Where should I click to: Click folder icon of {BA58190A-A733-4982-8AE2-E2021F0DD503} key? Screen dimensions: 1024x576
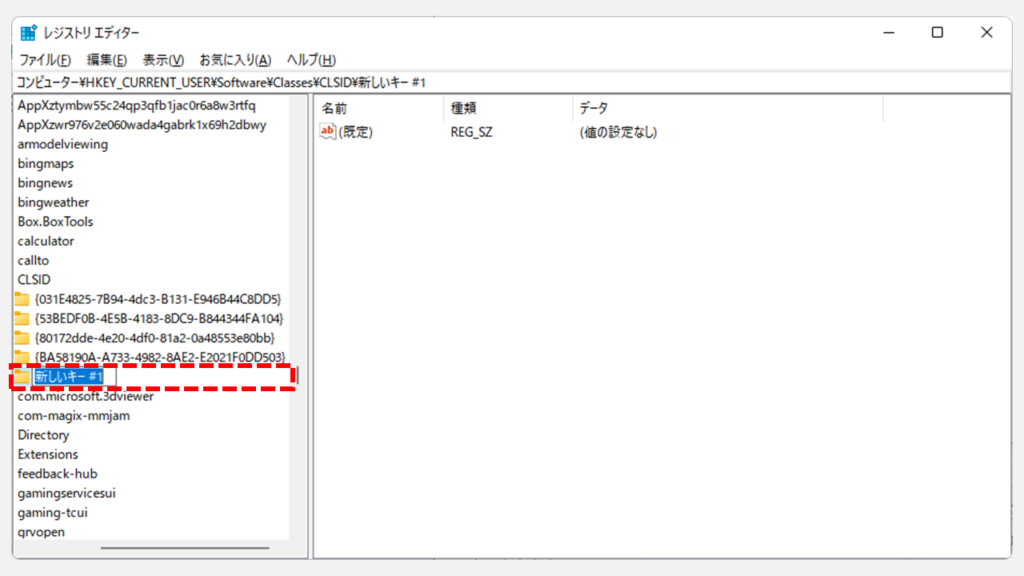tap(22, 357)
